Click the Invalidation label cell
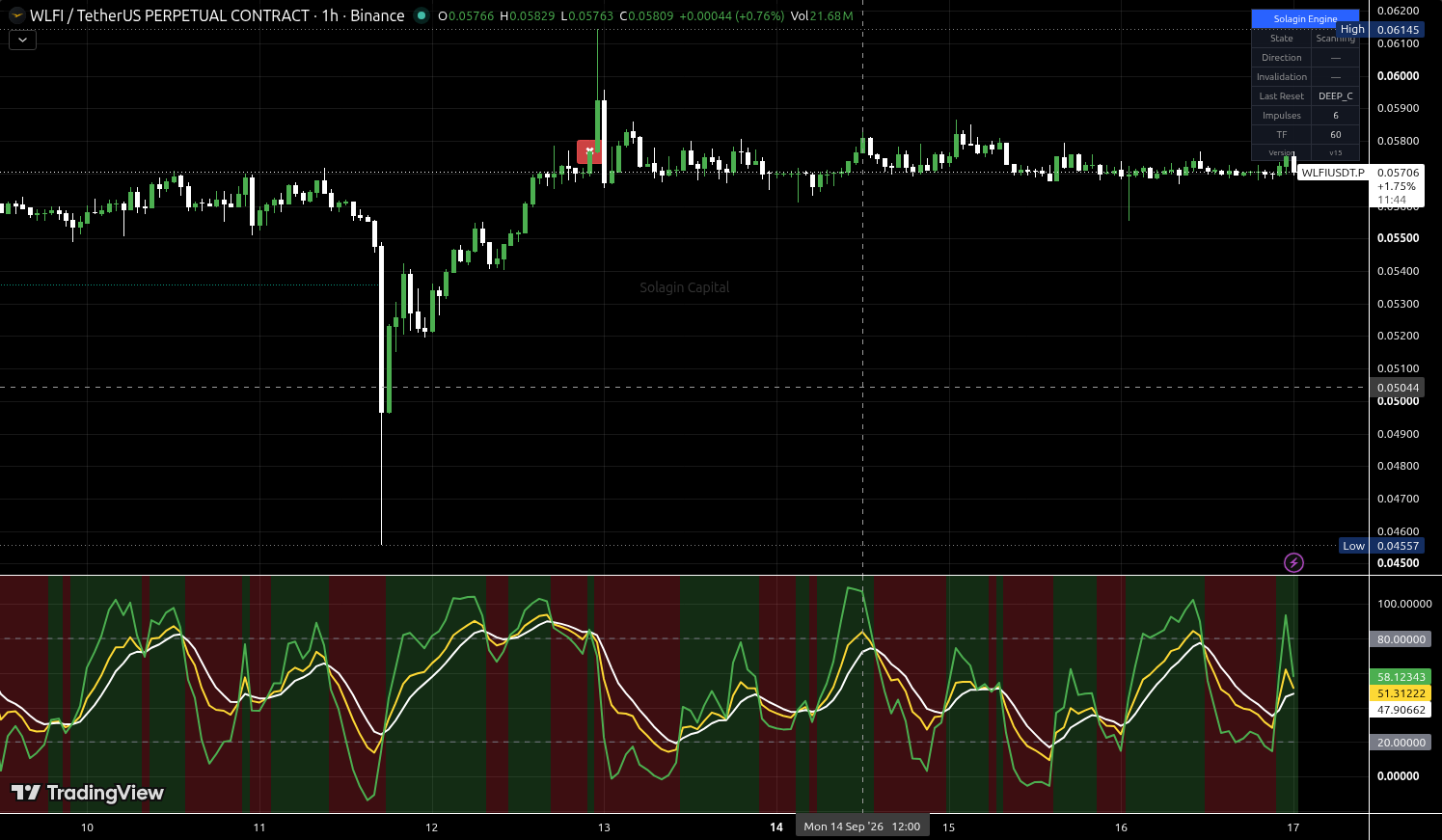The height and width of the screenshot is (840, 1442). pyautogui.click(x=1282, y=77)
